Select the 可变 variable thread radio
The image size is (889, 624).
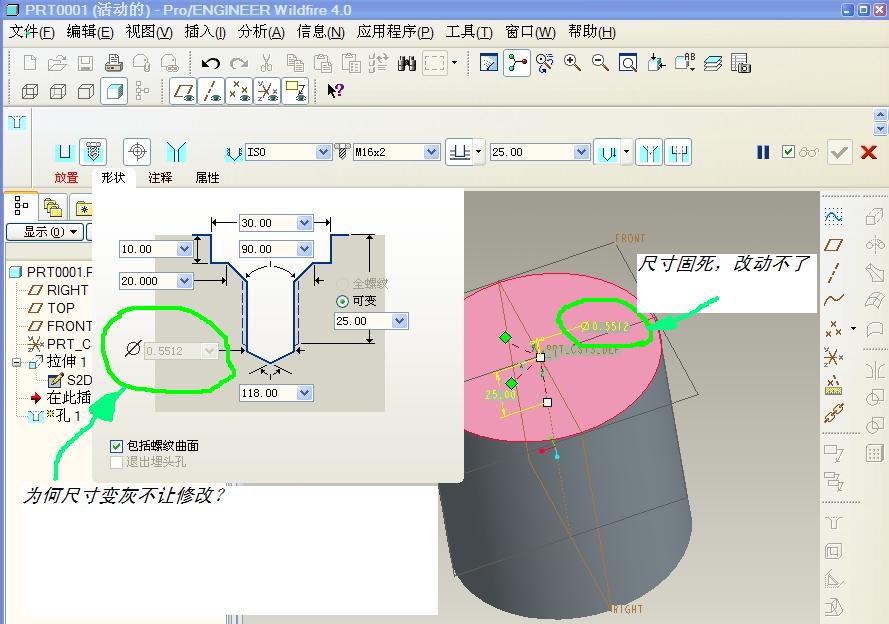(342, 301)
